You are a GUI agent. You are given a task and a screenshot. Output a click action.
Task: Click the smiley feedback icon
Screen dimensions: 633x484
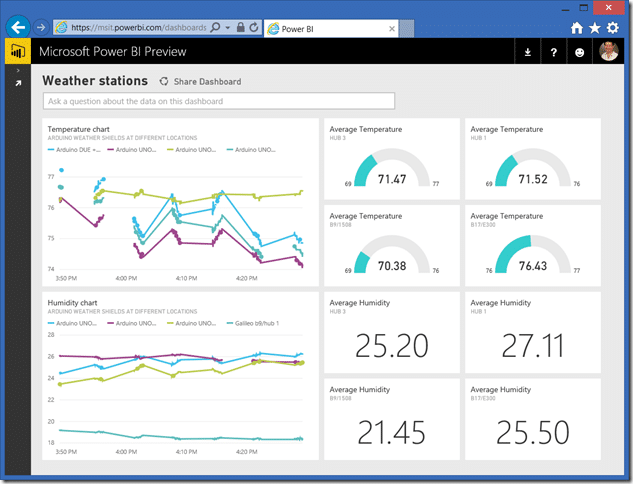(579, 52)
